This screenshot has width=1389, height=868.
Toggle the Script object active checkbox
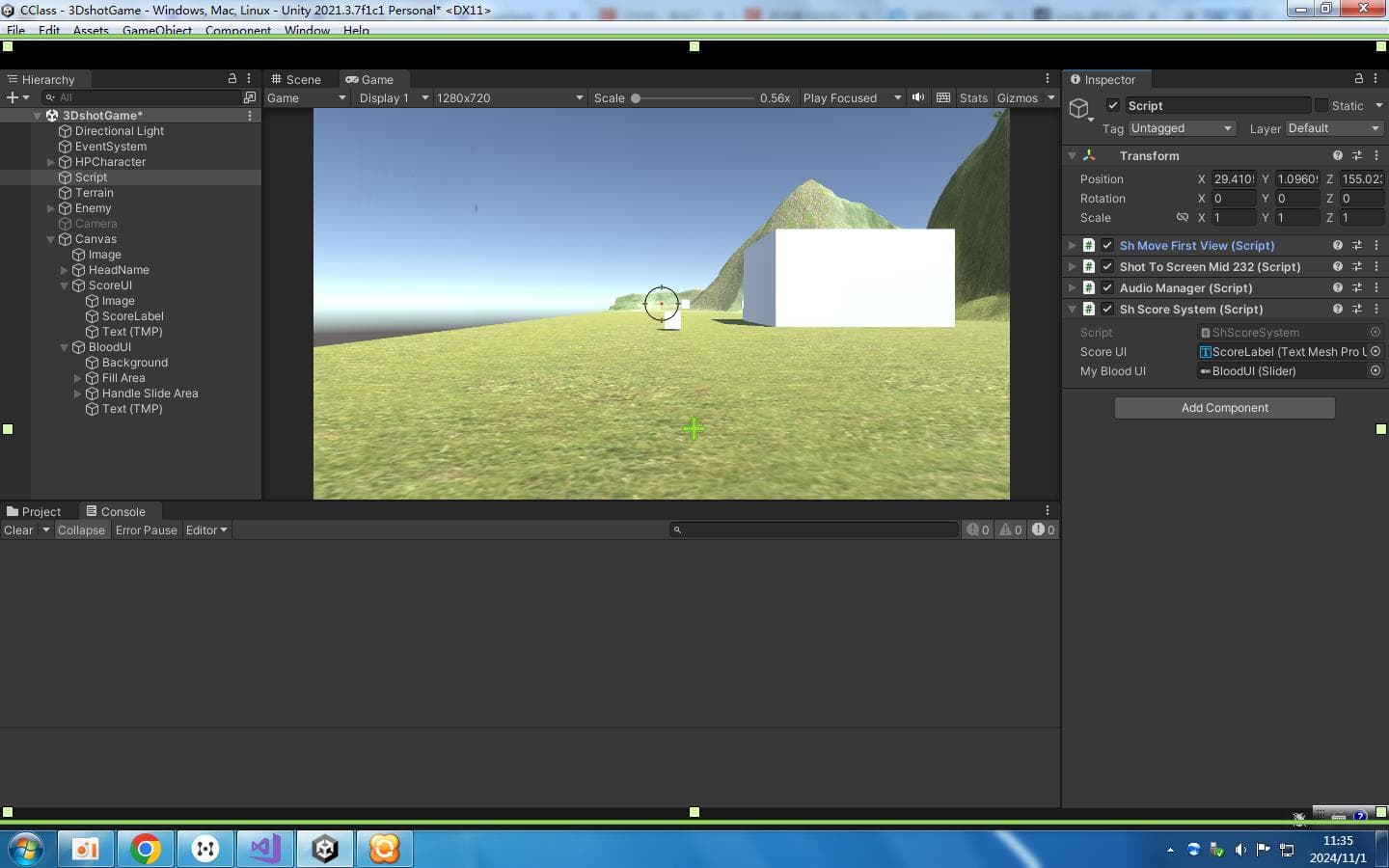coord(1113,105)
